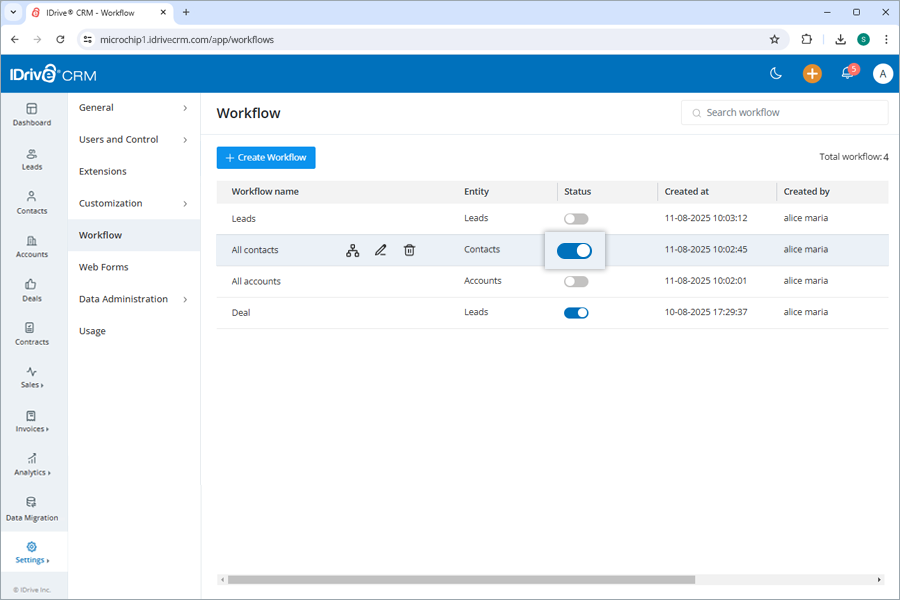The image size is (900, 600).
Task: Turn off the Deal workflow status toggle
Action: tap(576, 312)
